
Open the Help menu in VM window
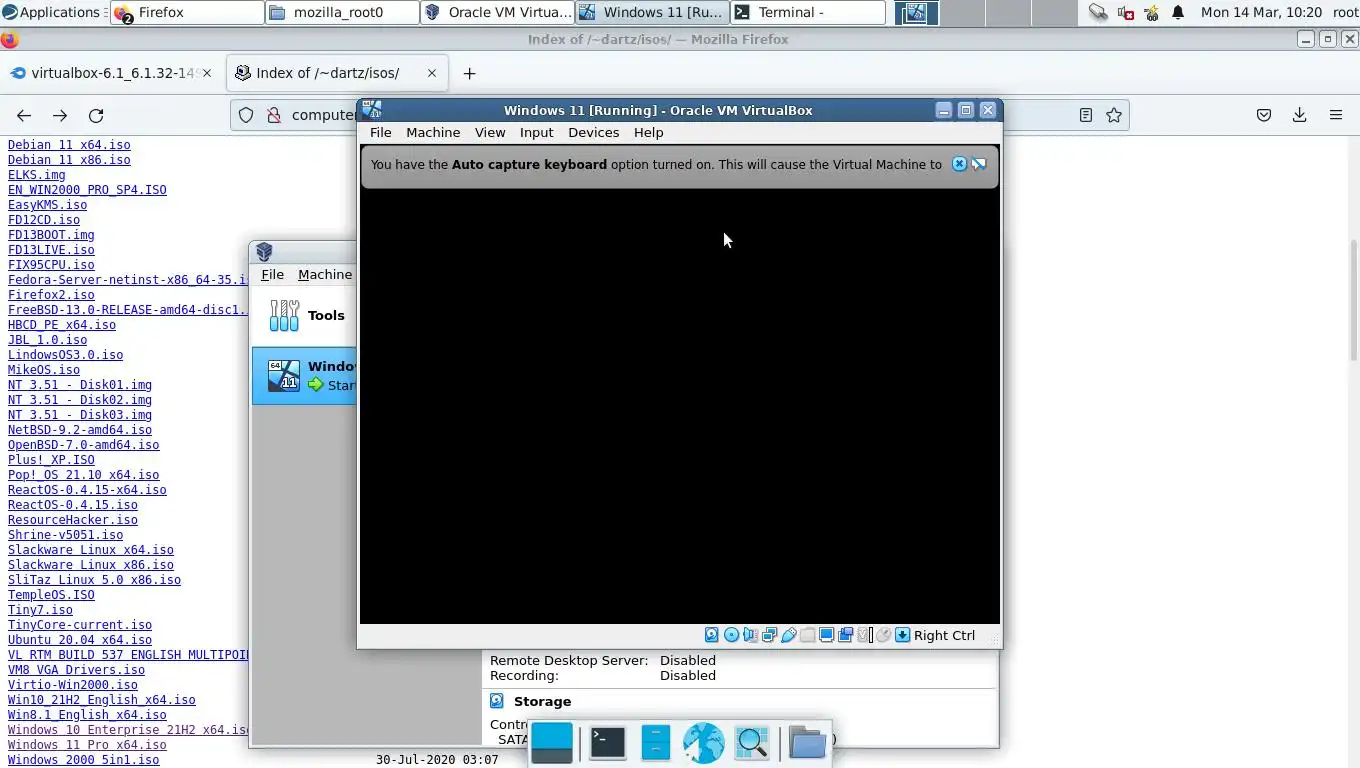648,132
